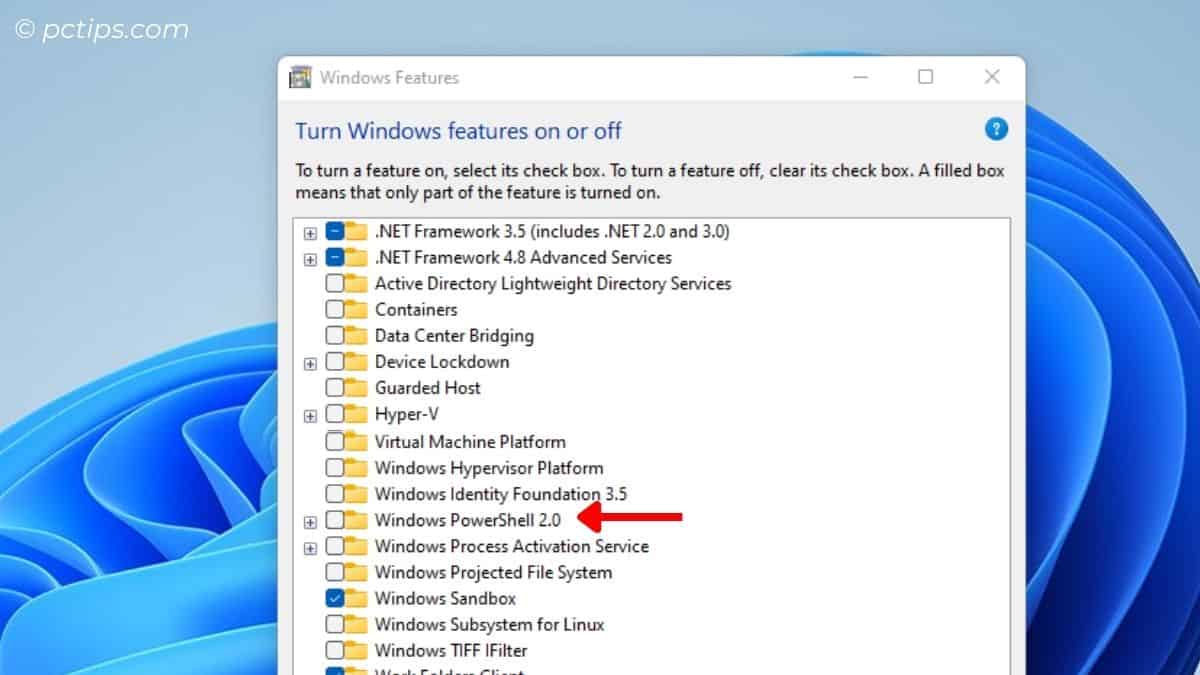Collapse the .NET Framework 3.5 node
Image resolution: width=1200 pixels, height=675 pixels.
click(309, 231)
